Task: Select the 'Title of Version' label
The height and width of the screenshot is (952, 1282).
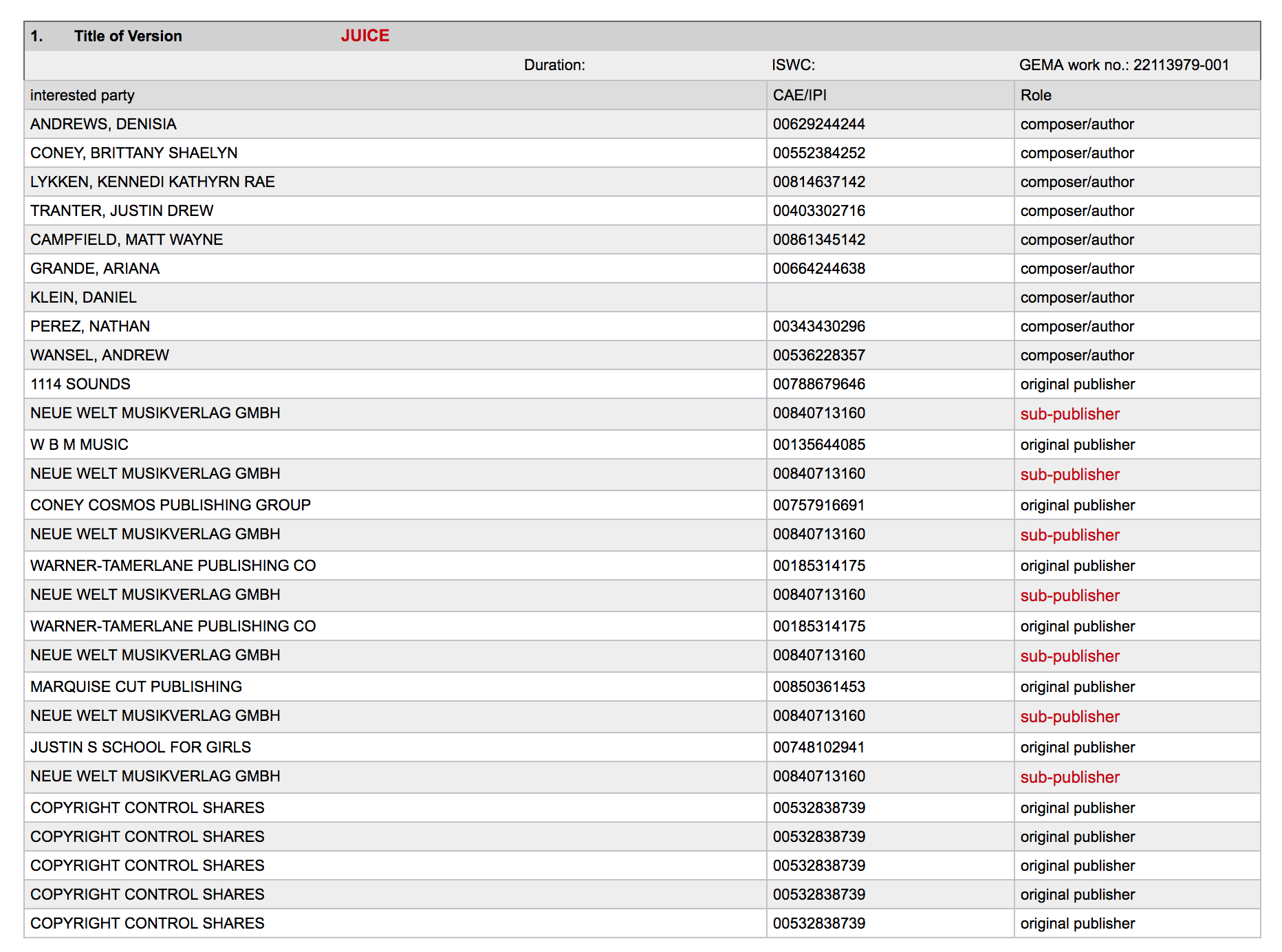Action: click(x=128, y=36)
